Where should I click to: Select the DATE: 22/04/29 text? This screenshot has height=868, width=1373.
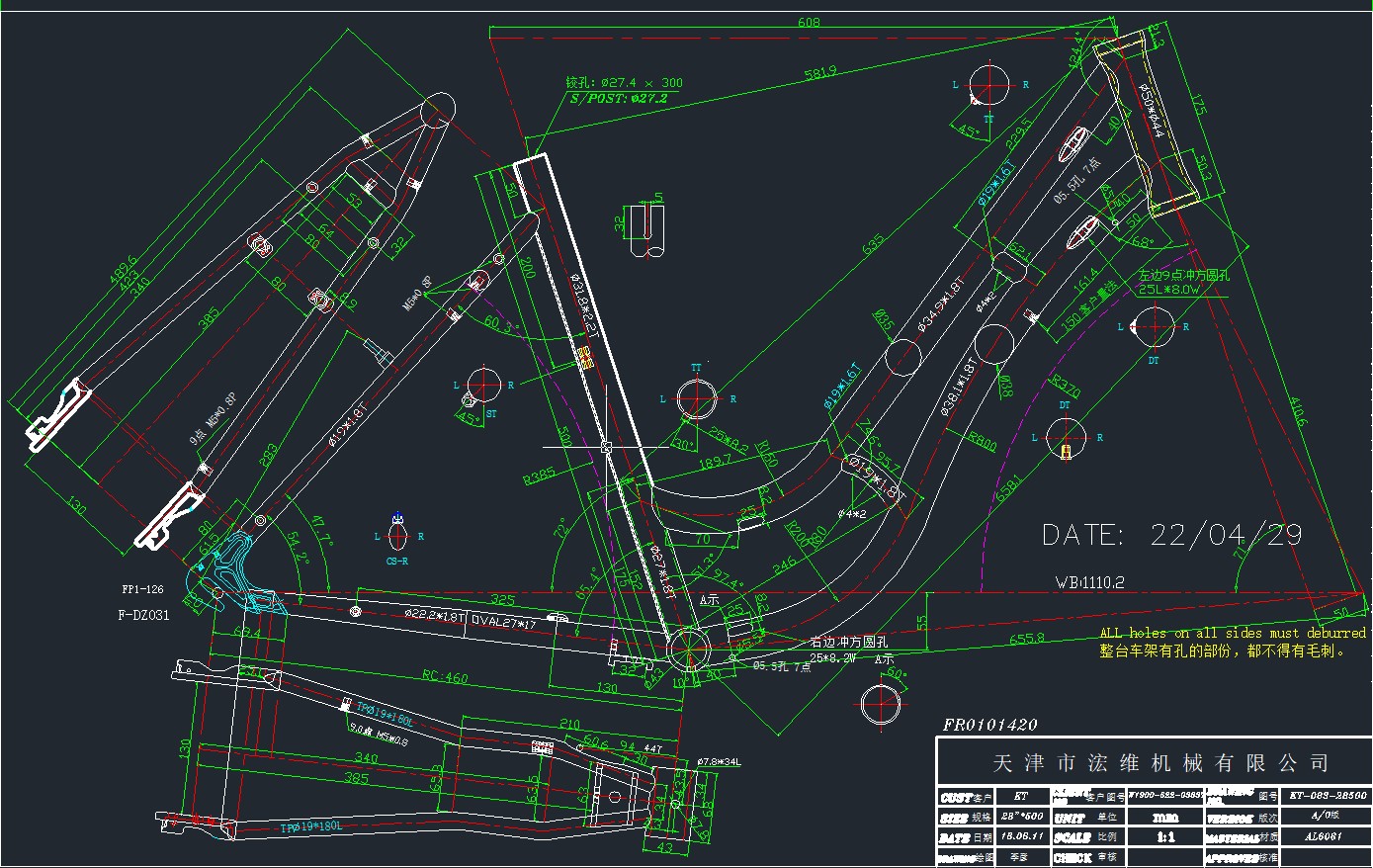coord(1171,536)
